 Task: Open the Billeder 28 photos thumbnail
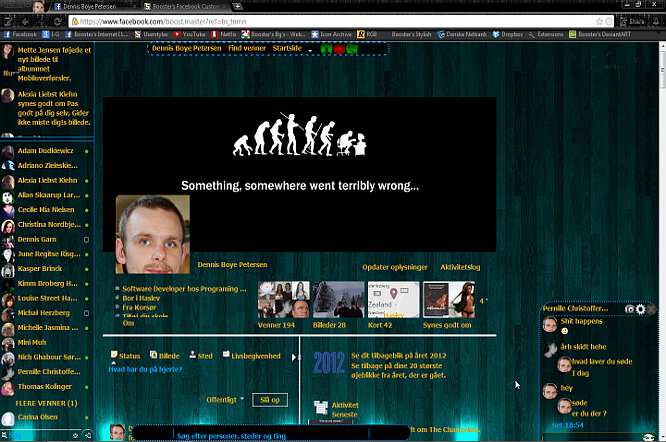339,299
